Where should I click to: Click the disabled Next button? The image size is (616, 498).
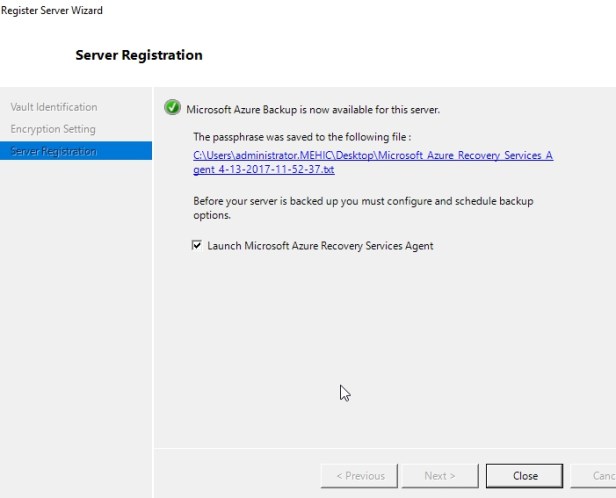(x=440, y=476)
